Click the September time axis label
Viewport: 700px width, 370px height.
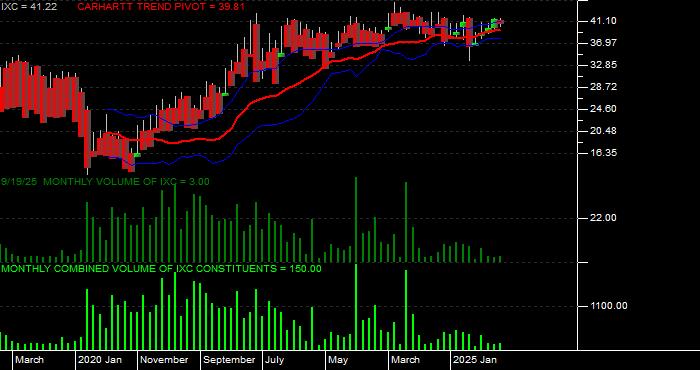[x=229, y=360]
